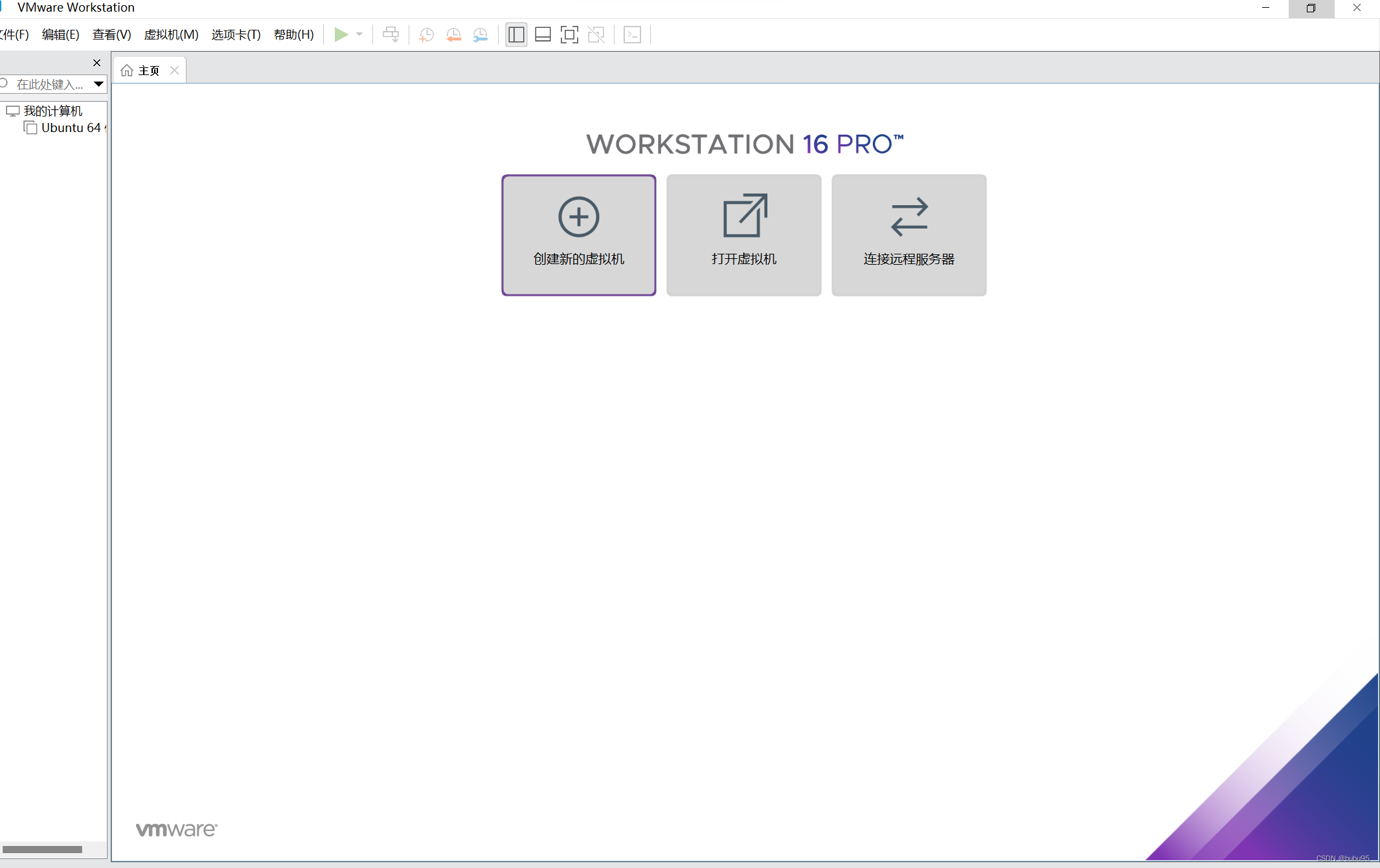This screenshot has height=868, width=1380.
Task: Open the power options dropdown arrow
Action: click(359, 34)
